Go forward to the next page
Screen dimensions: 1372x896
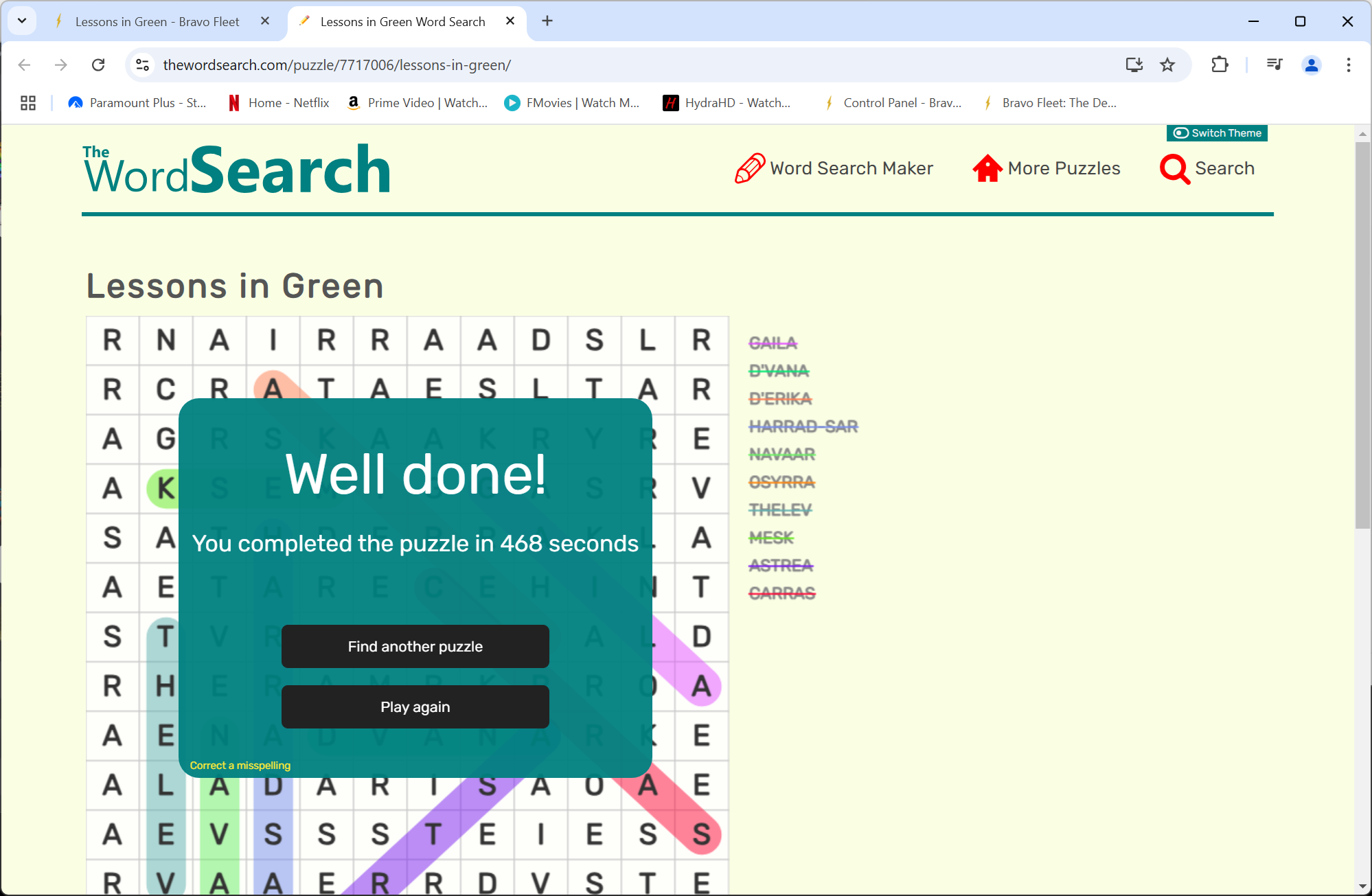tap(61, 65)
